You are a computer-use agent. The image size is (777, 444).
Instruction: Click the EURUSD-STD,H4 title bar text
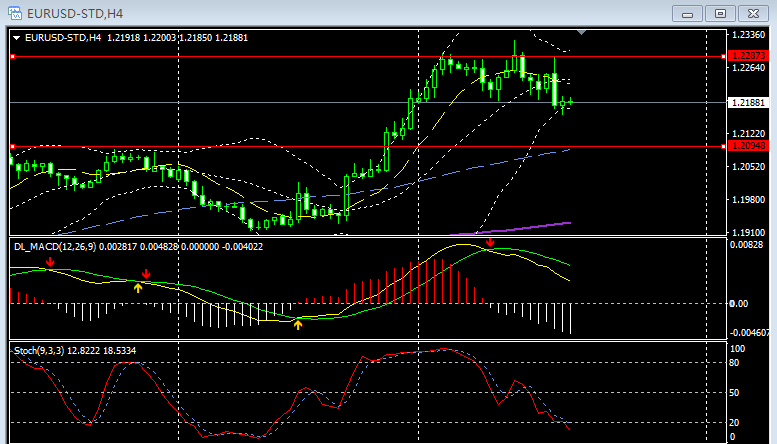pos(62,12)
